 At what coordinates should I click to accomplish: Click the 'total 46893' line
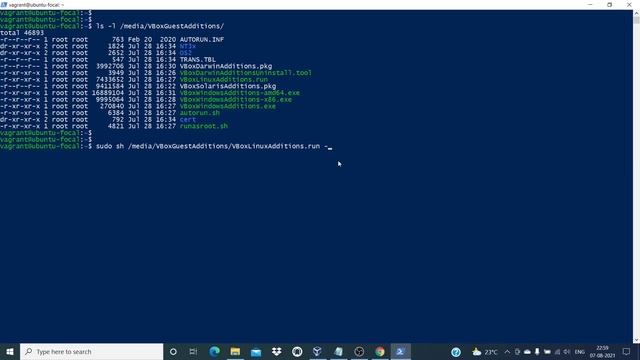point(22,33)
